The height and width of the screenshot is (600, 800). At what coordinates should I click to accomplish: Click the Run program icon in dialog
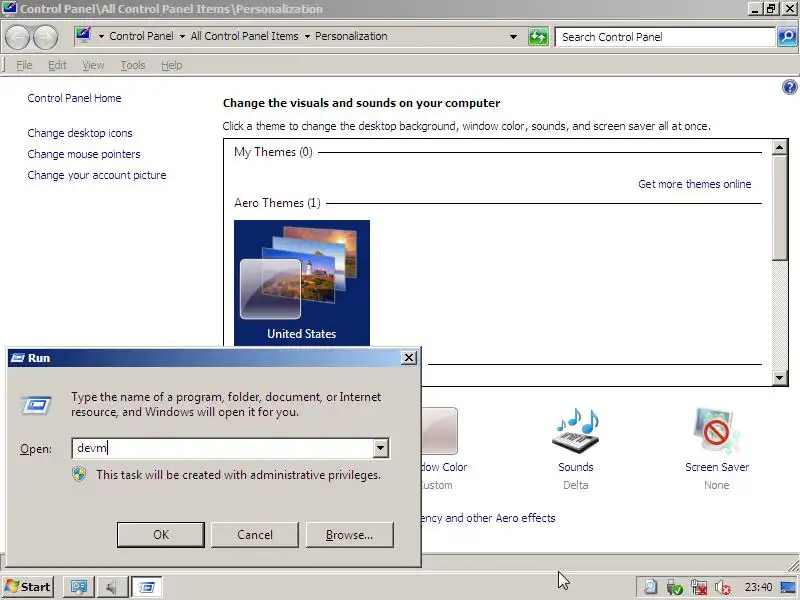pyautogui.click(x=36, y=405)
